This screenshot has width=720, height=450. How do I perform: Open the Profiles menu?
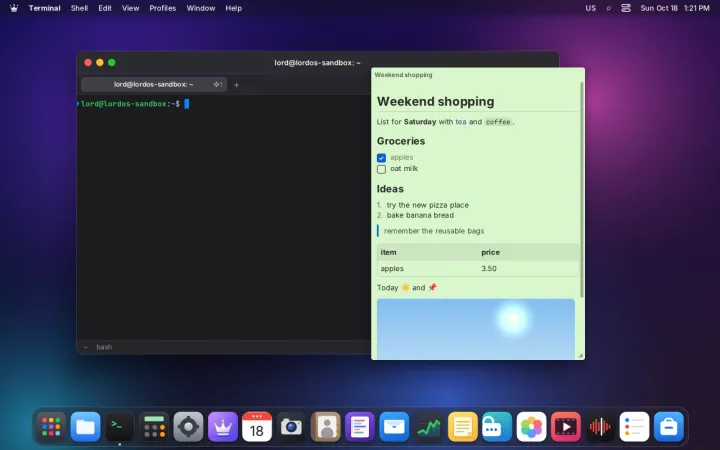coord(163,8)
